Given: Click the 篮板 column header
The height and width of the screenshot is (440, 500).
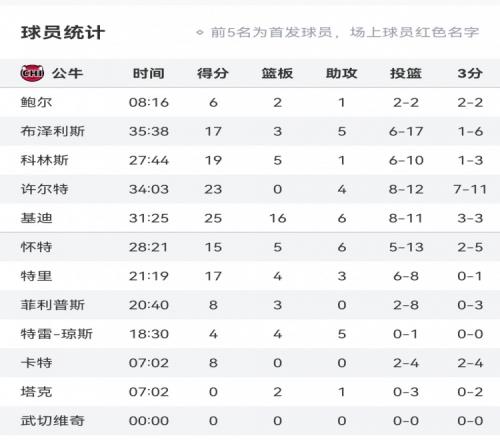Looking at the screenshot, I should point(277,73).
